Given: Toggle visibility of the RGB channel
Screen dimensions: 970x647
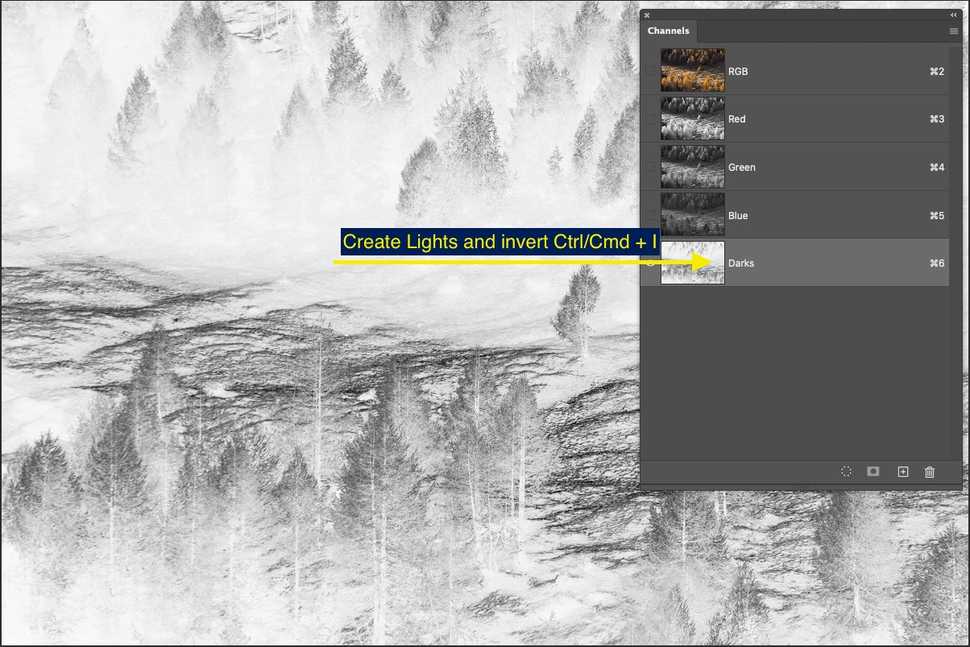Looking at the screenshot, I should [x=651, y=71].
